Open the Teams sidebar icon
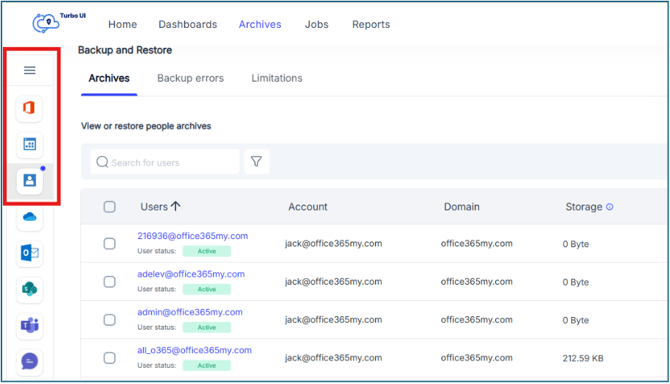 tap(29, 325)
